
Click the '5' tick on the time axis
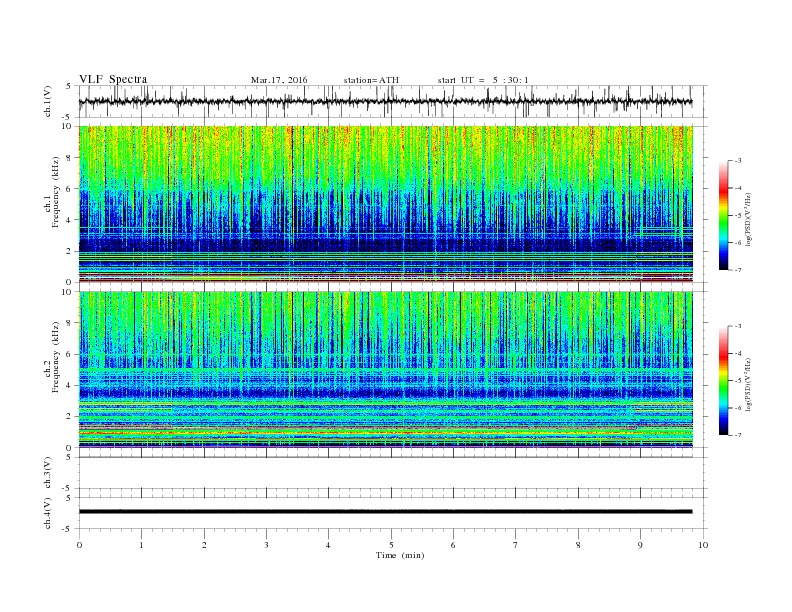click(391, 545)
